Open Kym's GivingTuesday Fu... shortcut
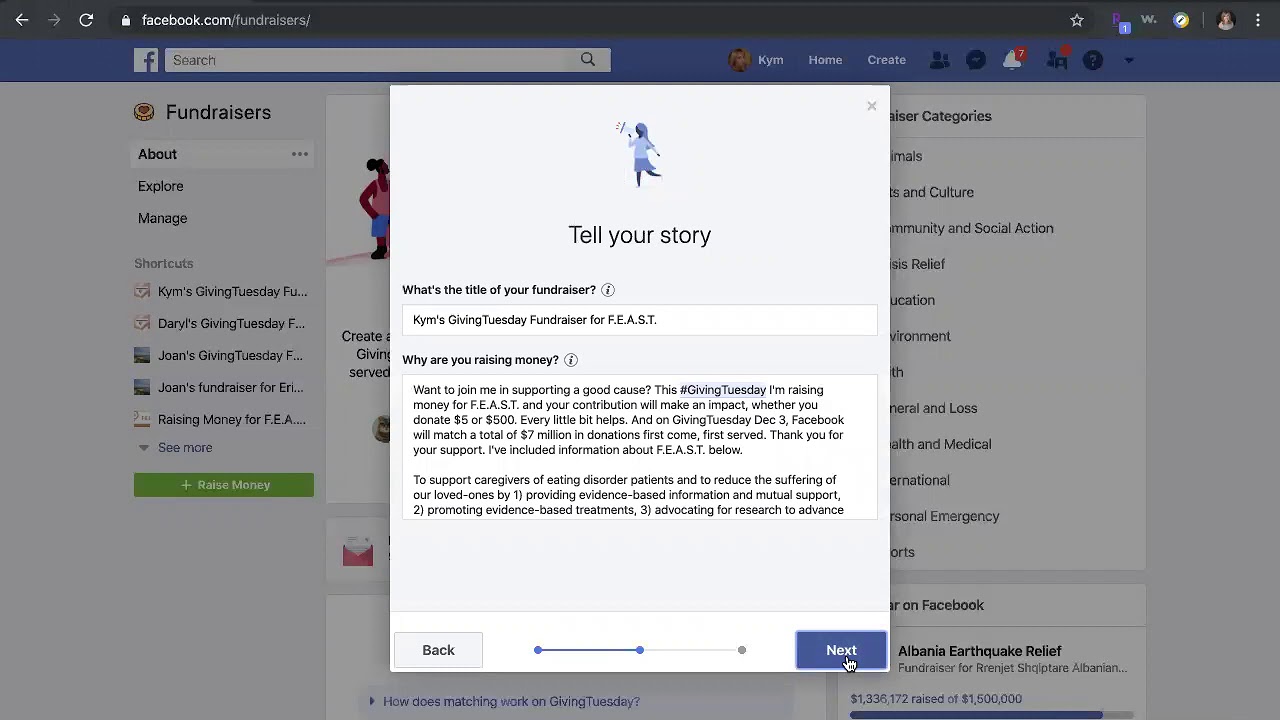 click(221, 291)
